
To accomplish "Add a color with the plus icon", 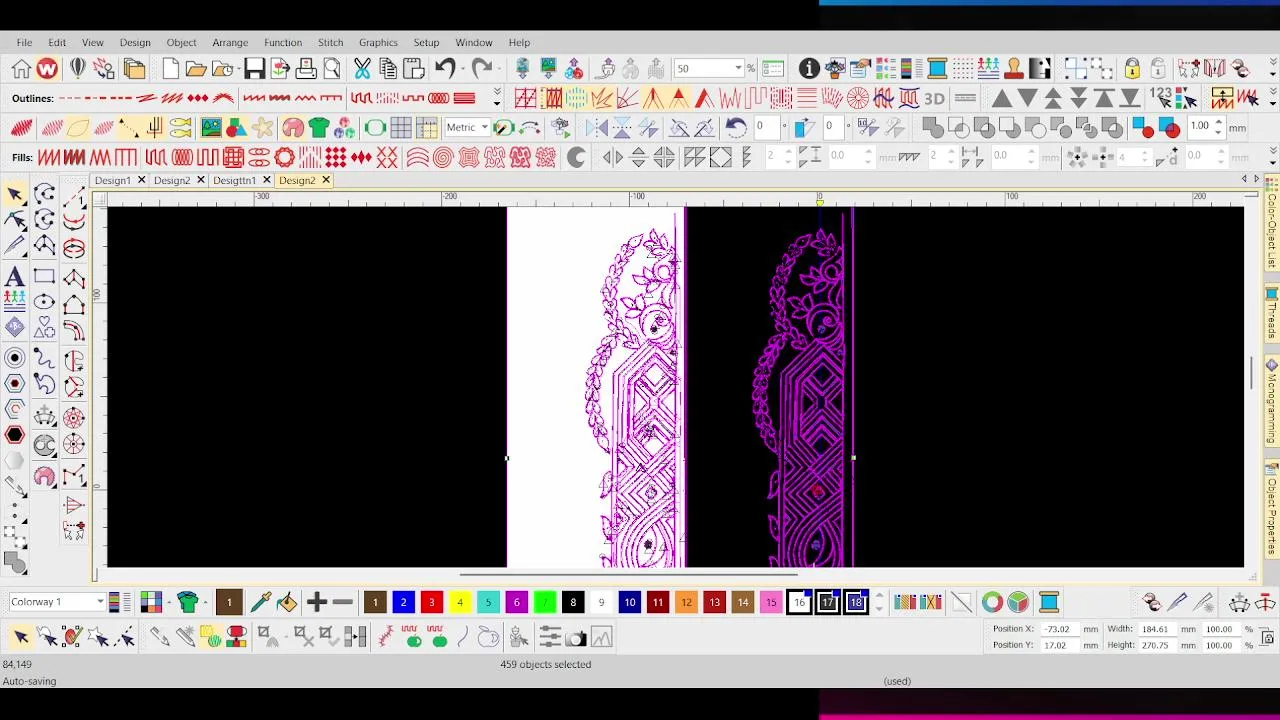I will [317, 601].
